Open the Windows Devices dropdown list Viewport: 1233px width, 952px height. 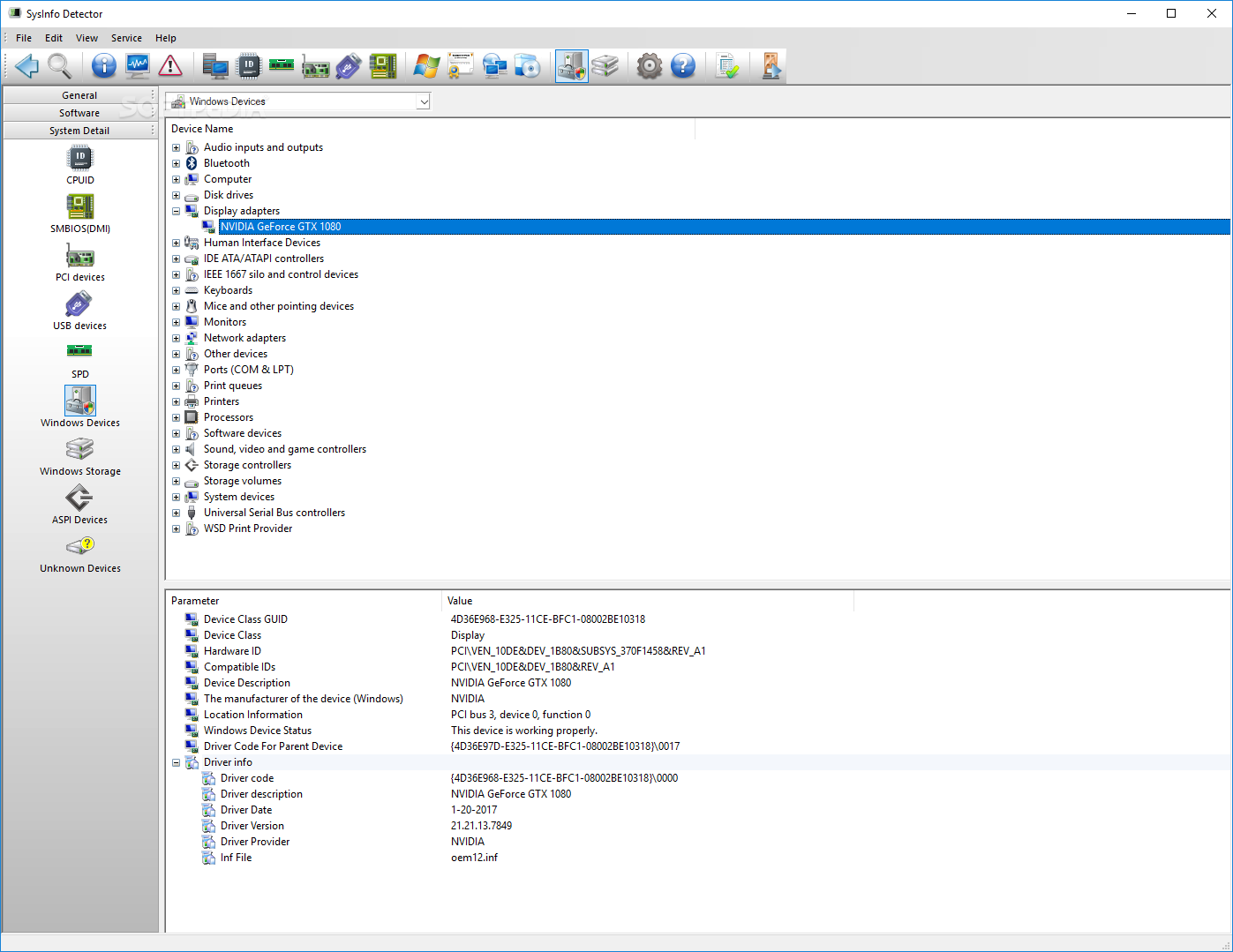[x=424, y=101]
